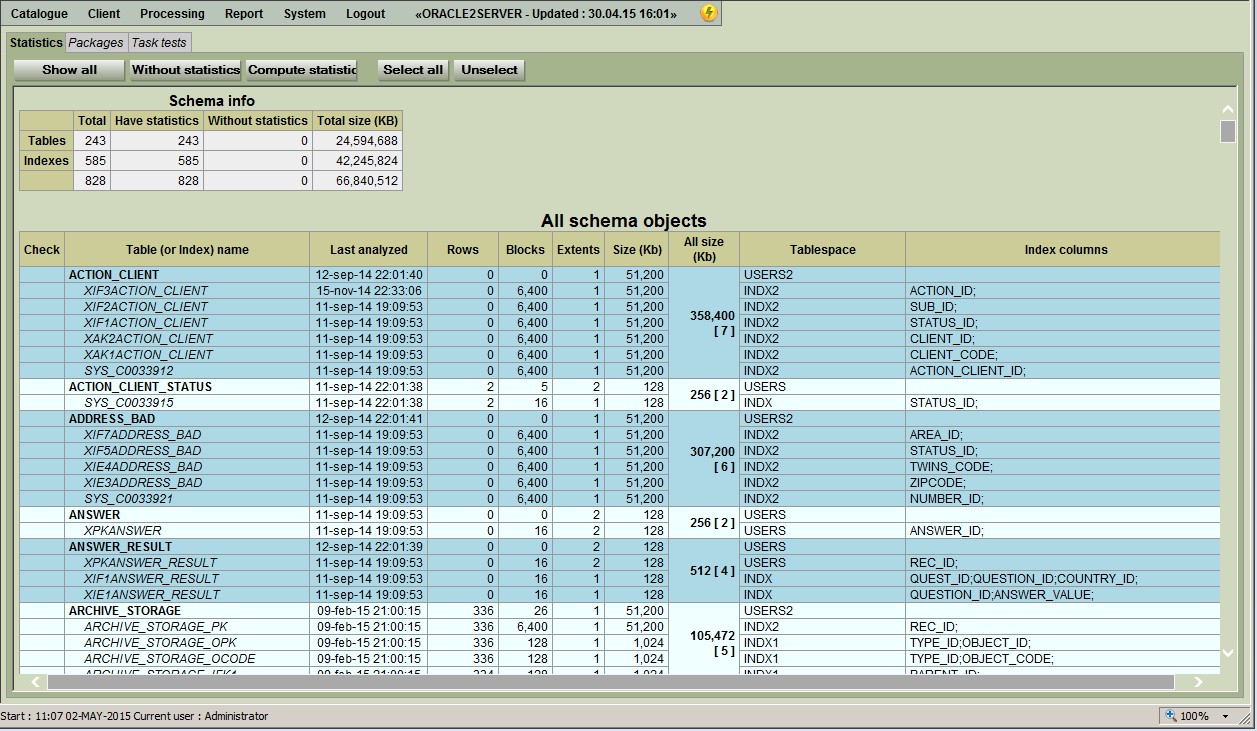
Task: Tick the Check cell for ACTION_CLIENT row
Action: tap(42, 274)
